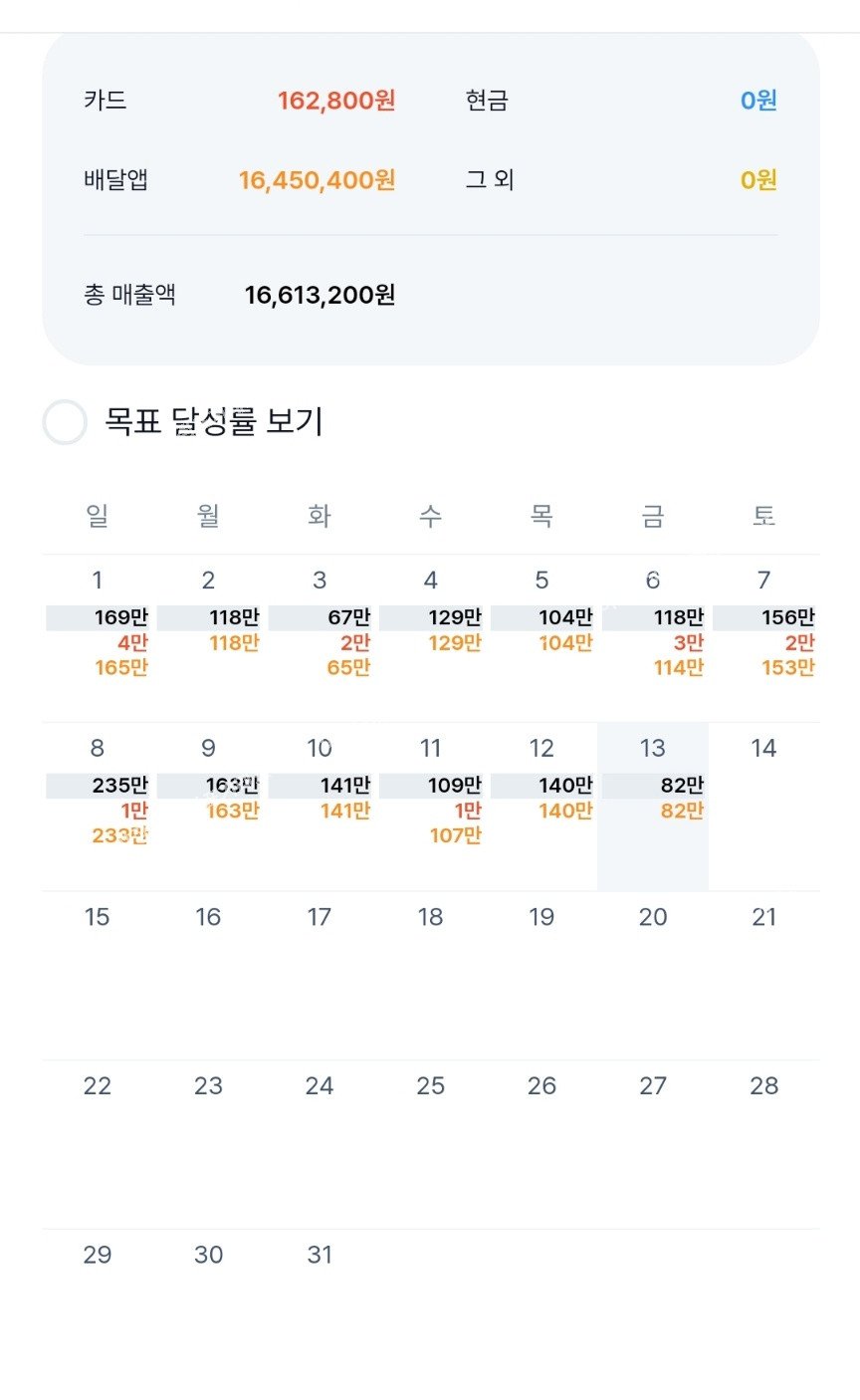
Task: Select the 그 외 0원 entry
Action: coord(621,180)
